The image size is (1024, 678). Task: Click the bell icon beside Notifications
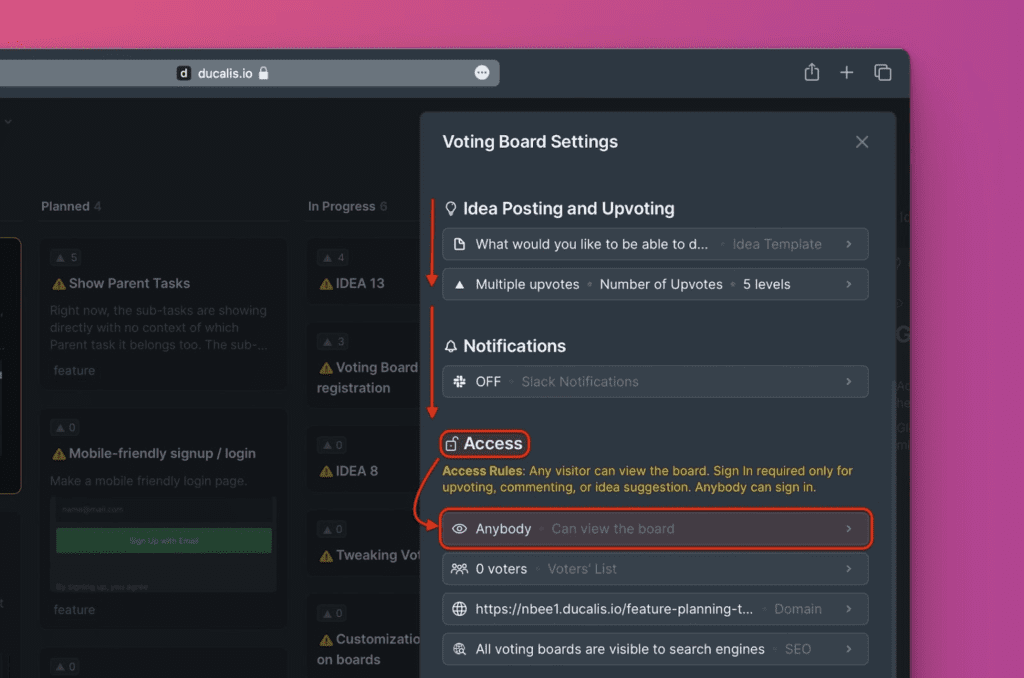click(x=451, y=346)
